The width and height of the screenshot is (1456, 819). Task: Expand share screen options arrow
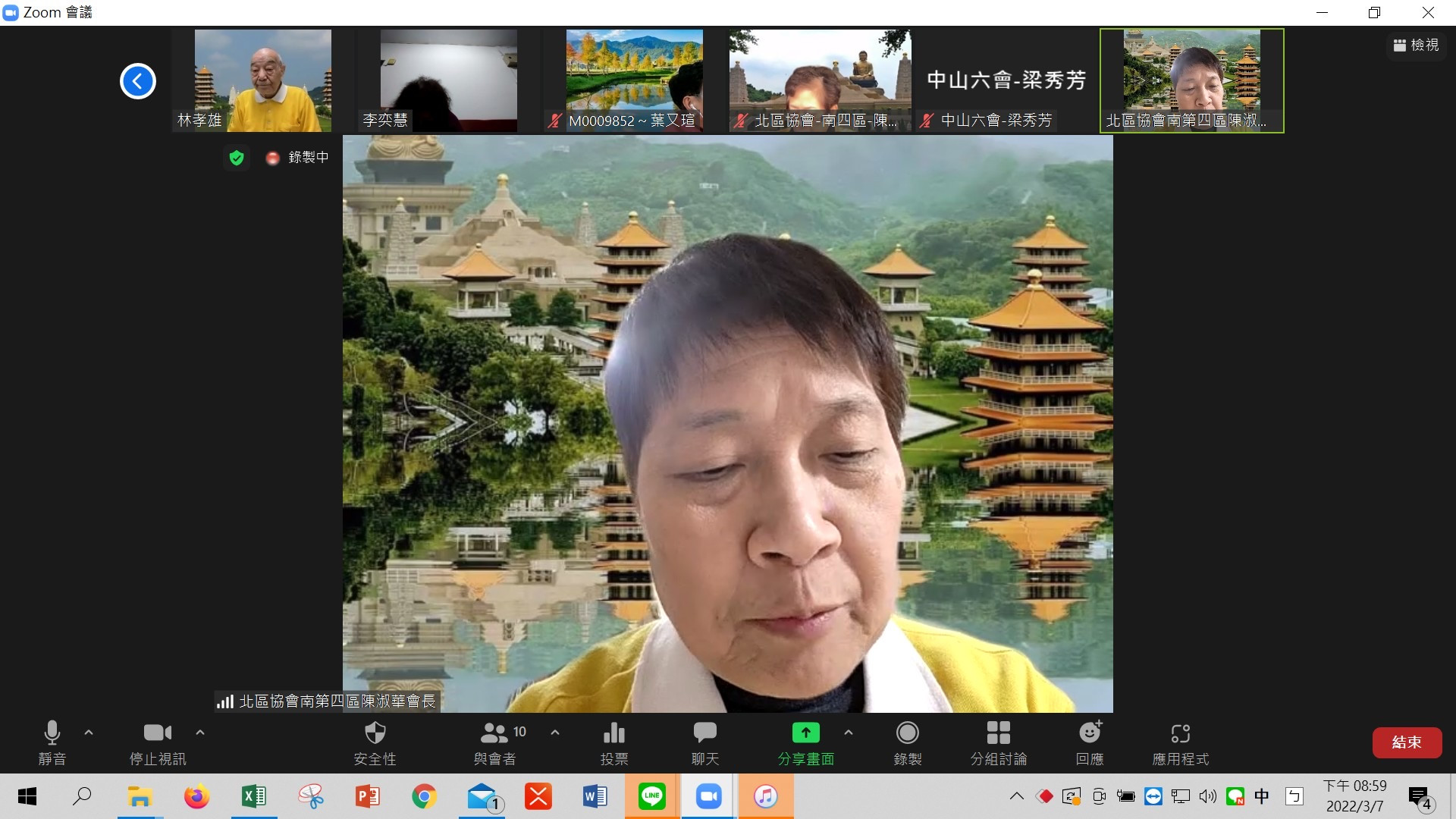(849, 733)
